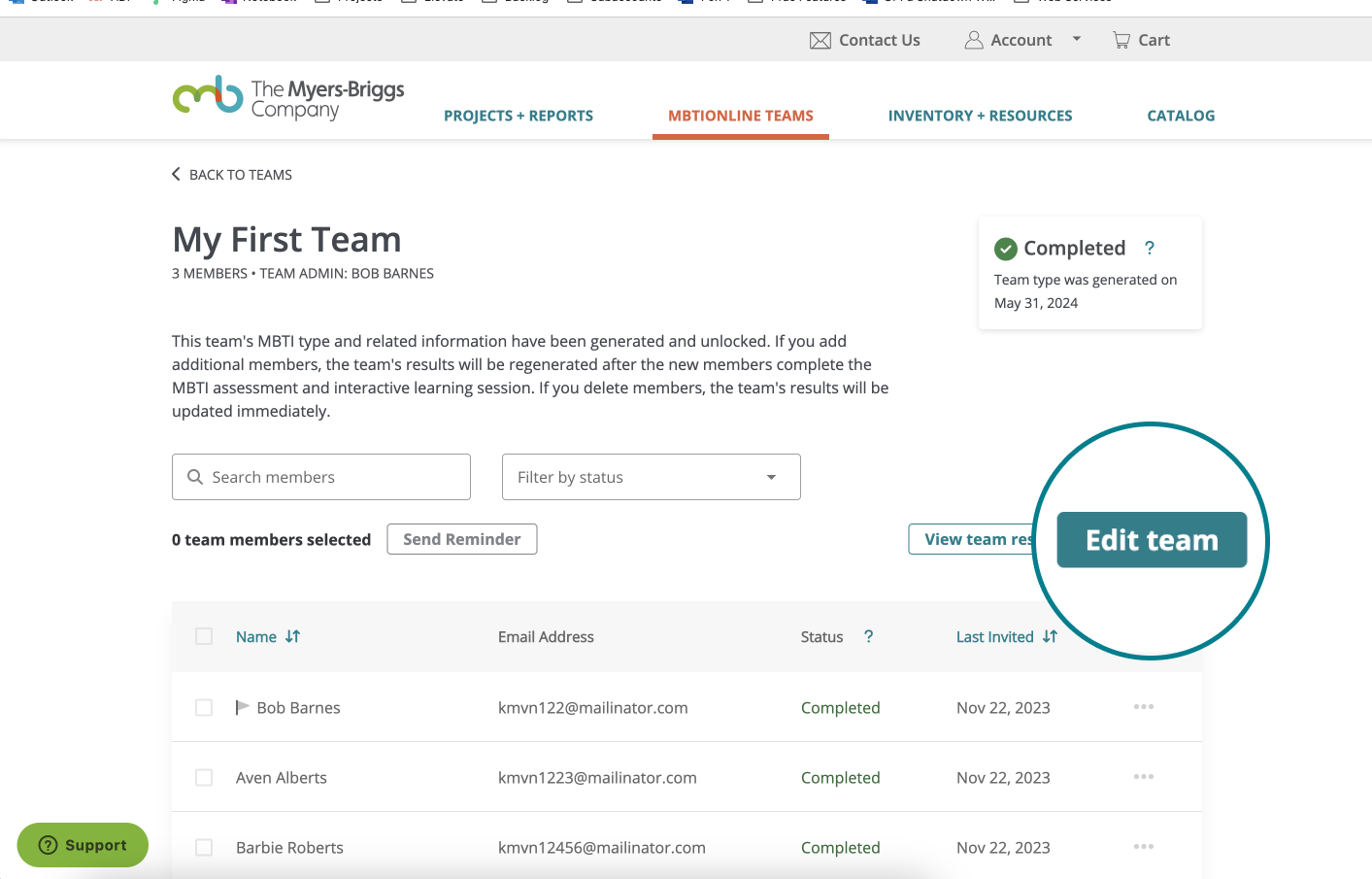Sort by Last Invited using sort arrows
This screenshot has width=1372, height=879.
[x=1050, y=636]
